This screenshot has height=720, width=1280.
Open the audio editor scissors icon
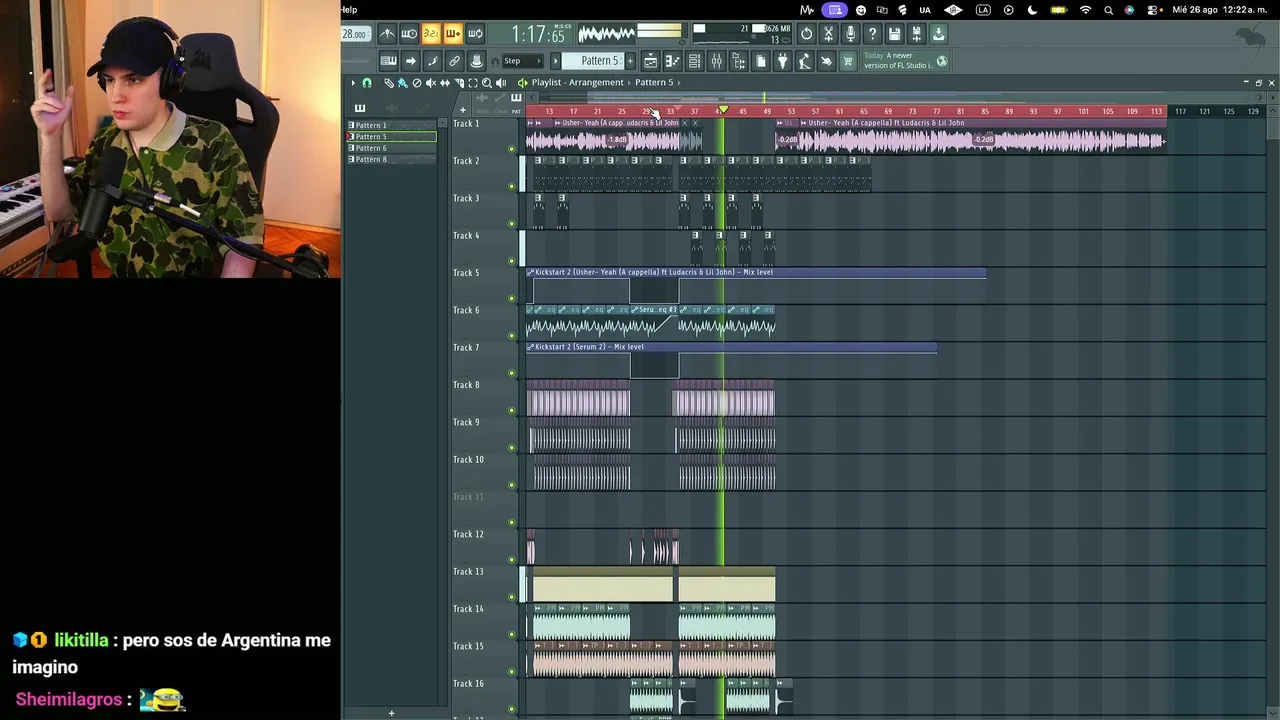tap(828, 34)
